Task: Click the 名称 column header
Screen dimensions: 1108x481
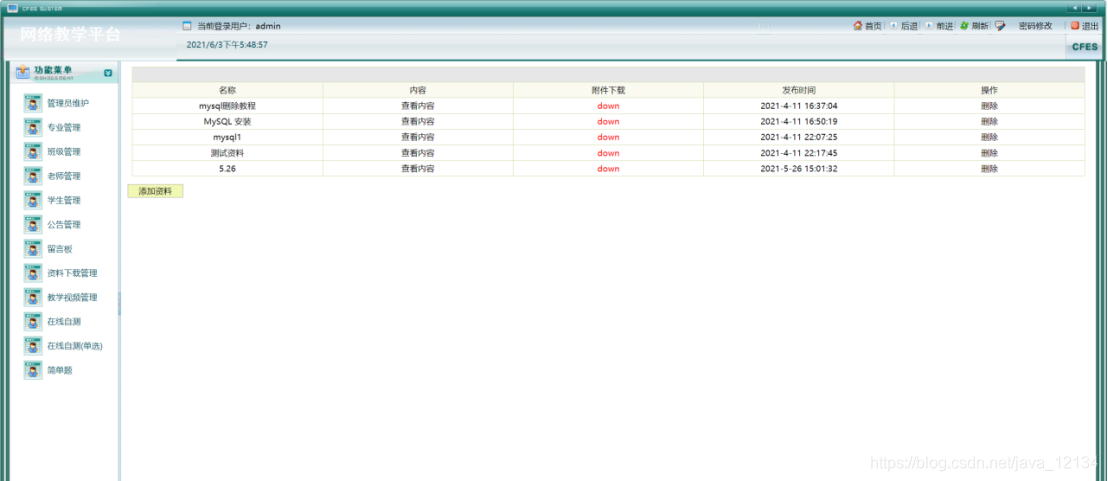Action: click(227, 90)
